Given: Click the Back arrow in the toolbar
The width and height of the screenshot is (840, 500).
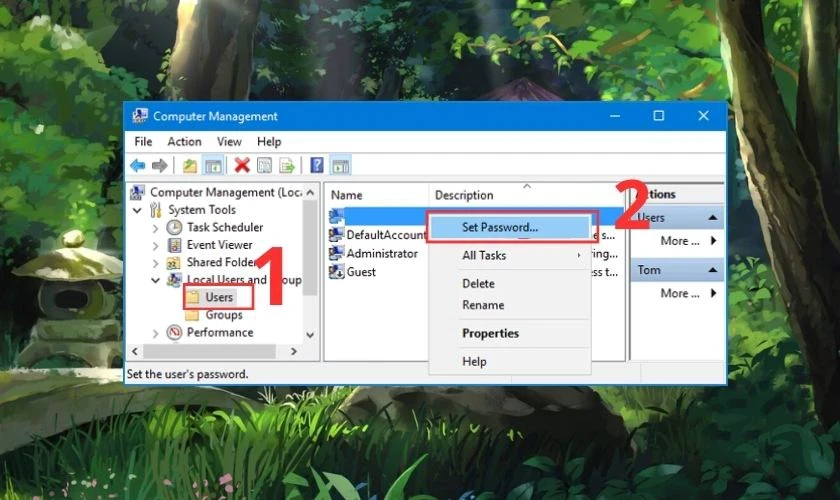Looking at the screenshot, I should pos(137,166).
